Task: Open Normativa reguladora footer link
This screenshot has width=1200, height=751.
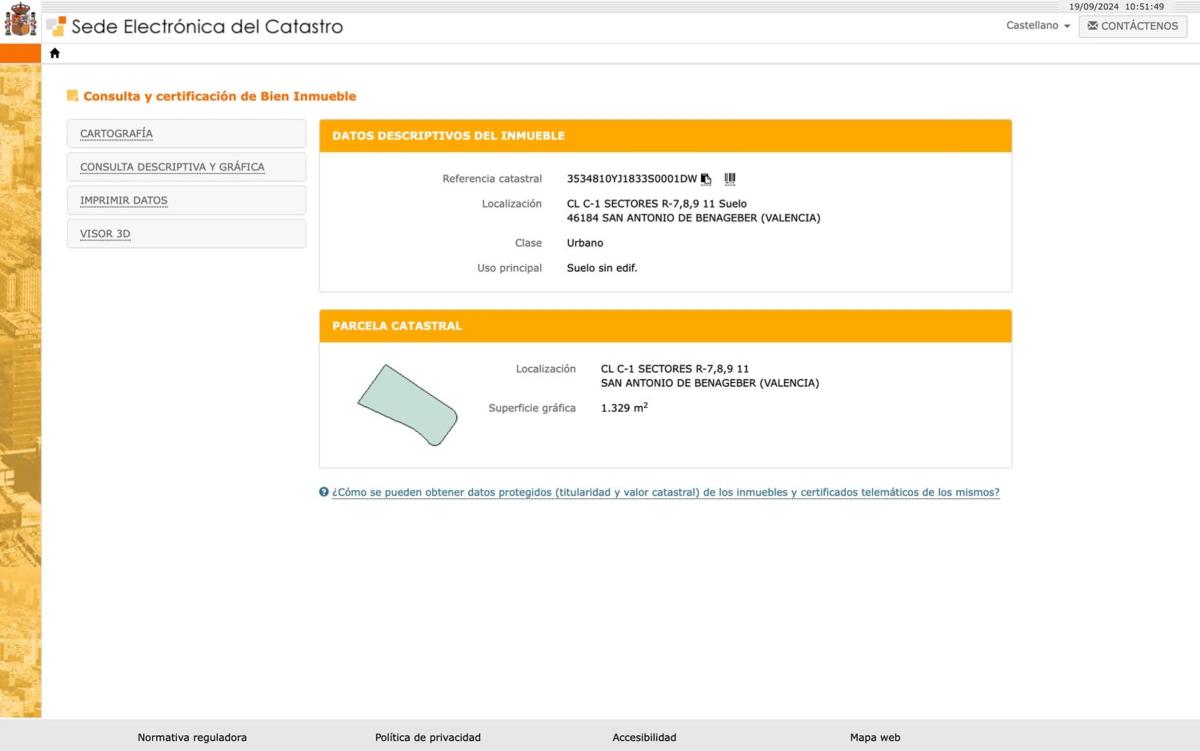Action: point(192,737)
